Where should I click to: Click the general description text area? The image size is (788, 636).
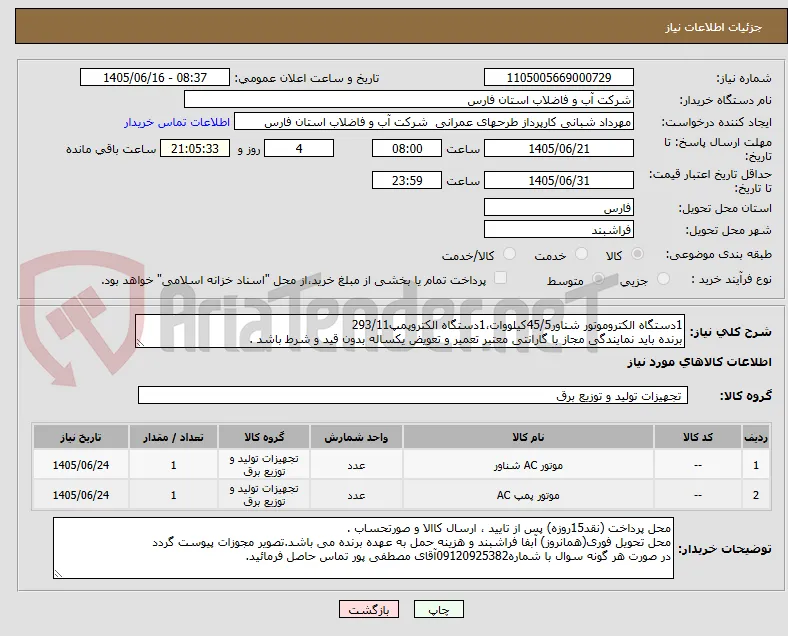(x=410, y=332)
